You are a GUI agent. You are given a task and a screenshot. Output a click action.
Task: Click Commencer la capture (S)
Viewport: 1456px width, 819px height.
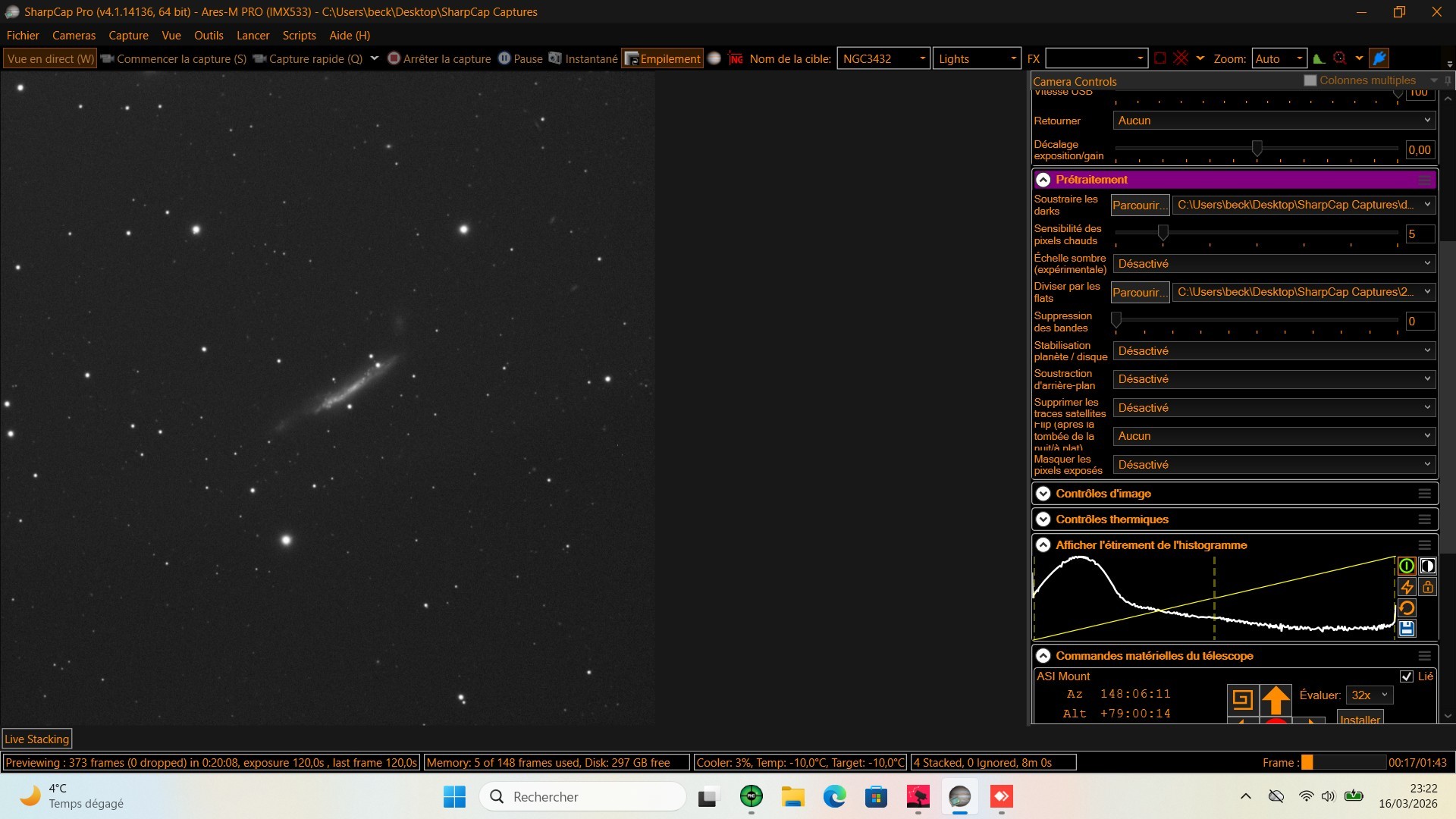click(174, 58)
